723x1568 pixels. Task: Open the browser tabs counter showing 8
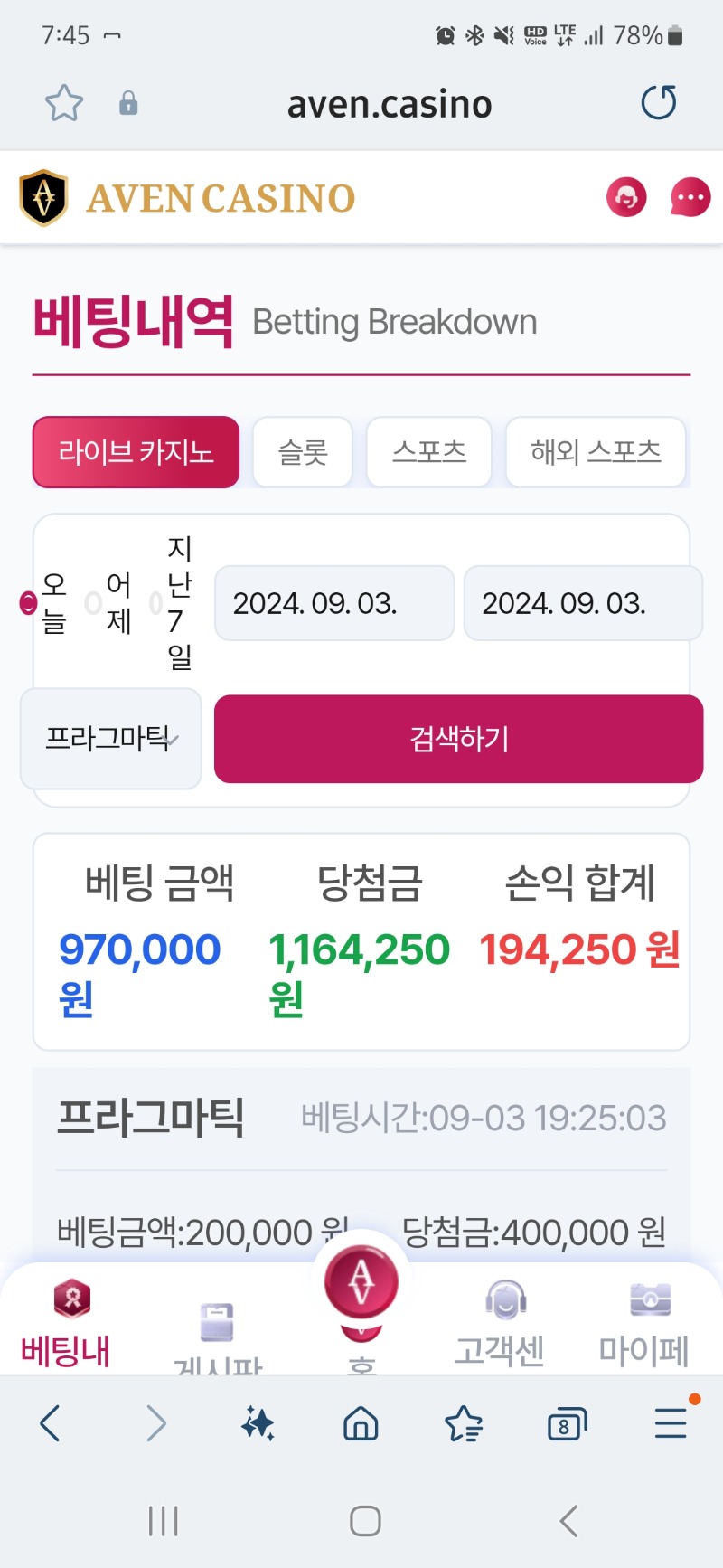tap(567, 1425)
